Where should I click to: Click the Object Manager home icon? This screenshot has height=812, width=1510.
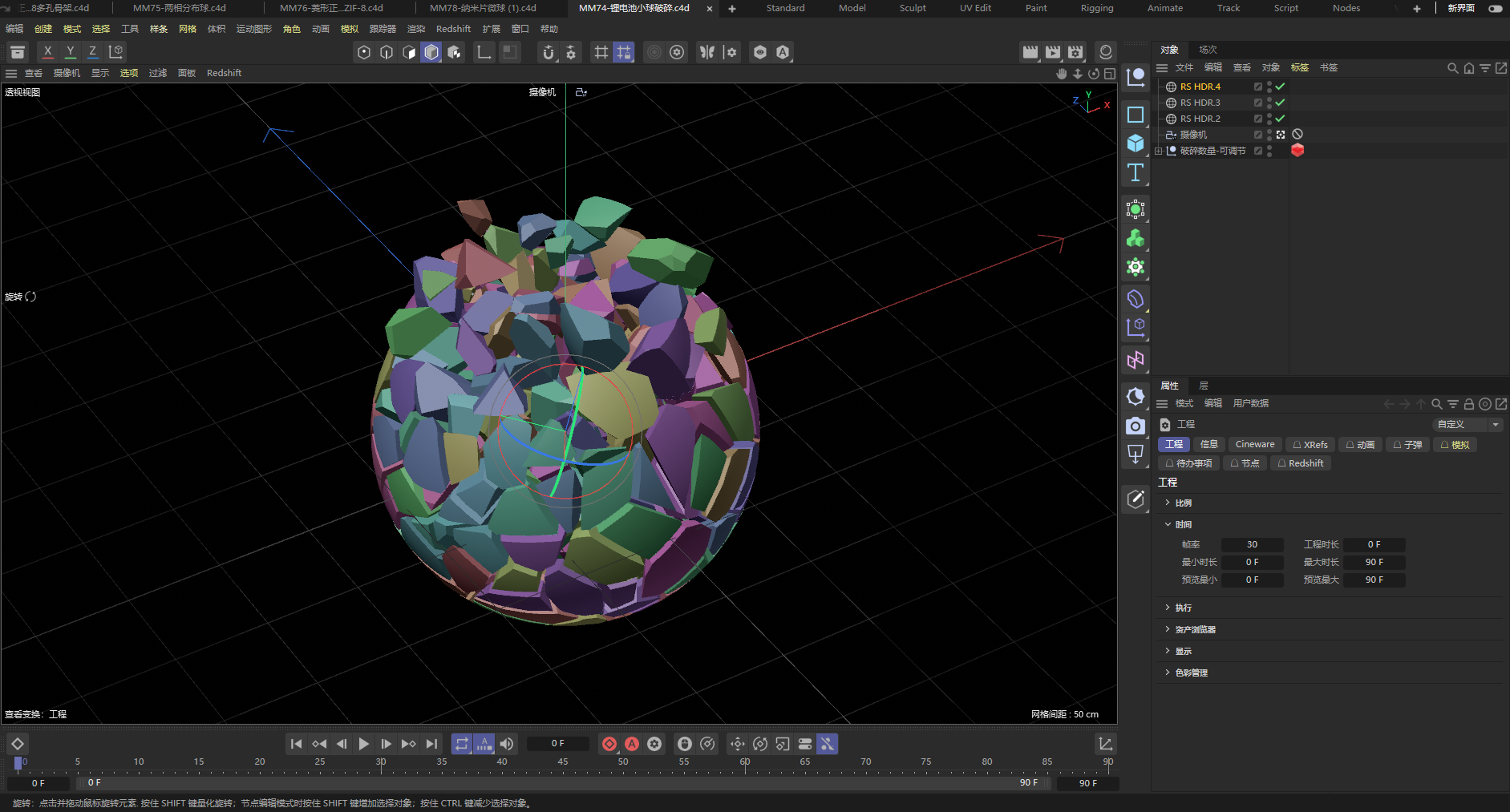[1468, 68]
